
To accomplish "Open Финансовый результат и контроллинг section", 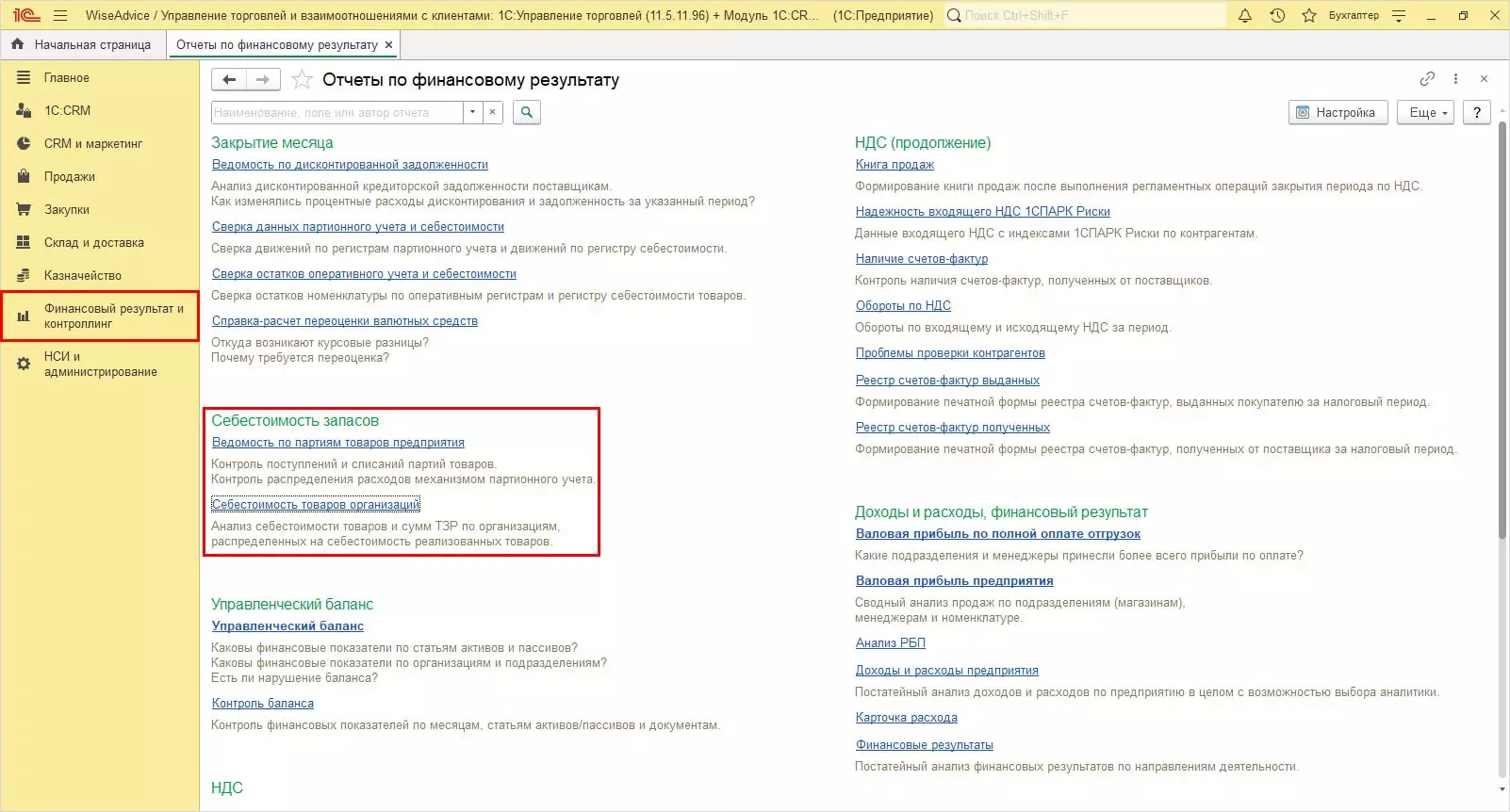I will point(100,316).
